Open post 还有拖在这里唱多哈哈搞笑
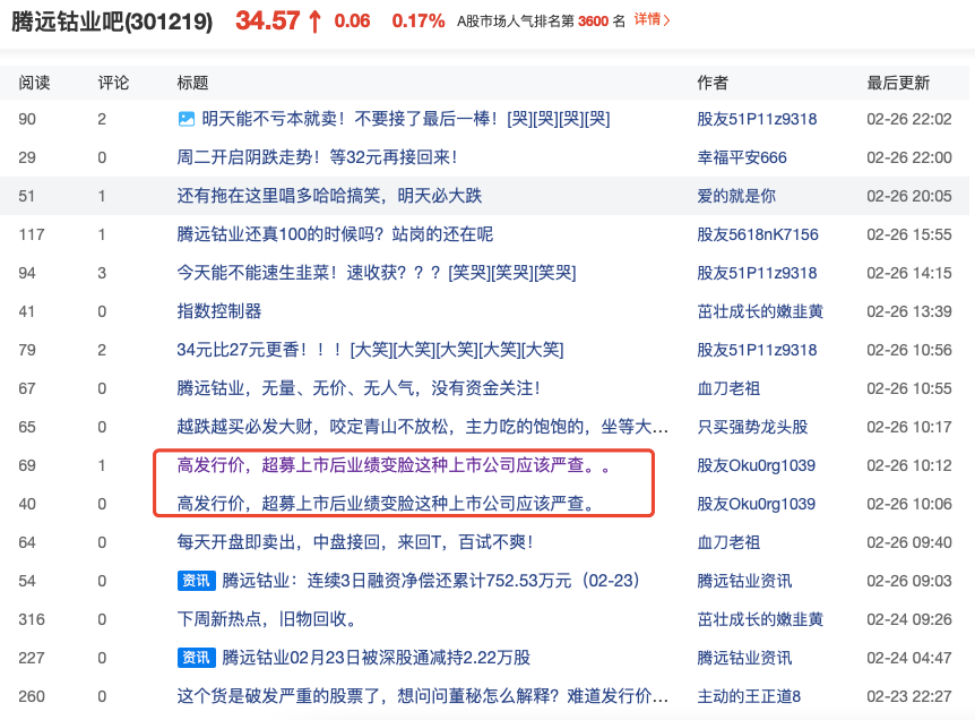This screenshot has width=975, height=720. coord(330,196)
